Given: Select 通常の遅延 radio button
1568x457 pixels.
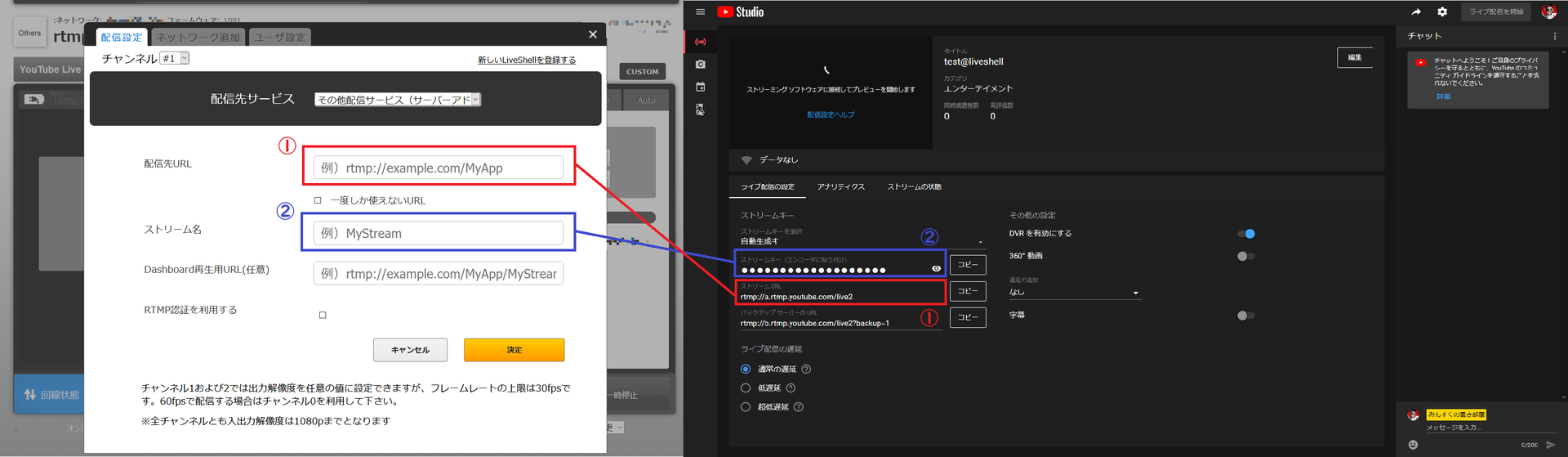Looking at the screenshot, I should click(x=746, y=370).
